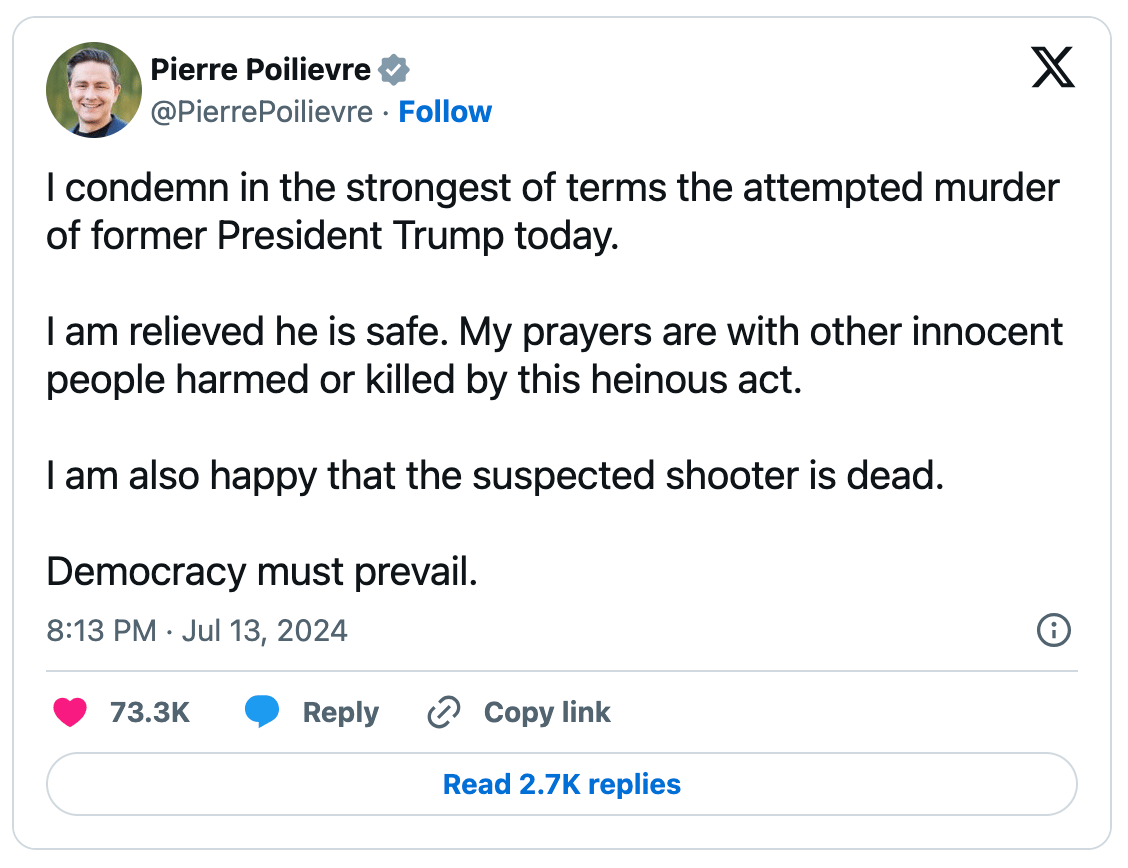Open Pierre Poilievre's profile photo

94,90
